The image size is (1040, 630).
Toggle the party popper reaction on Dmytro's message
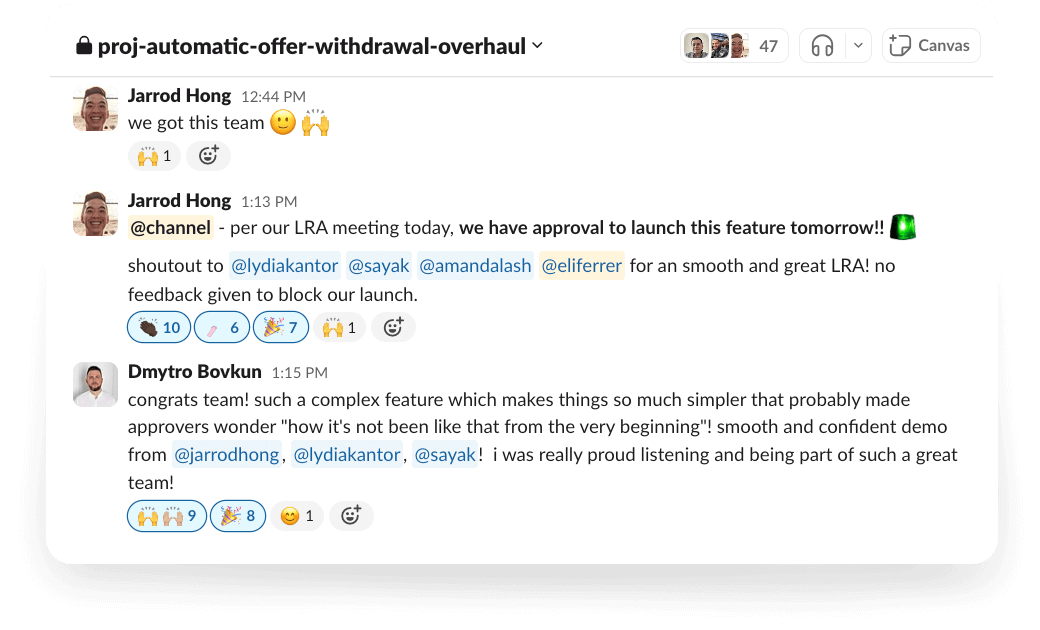pos(238,515)
